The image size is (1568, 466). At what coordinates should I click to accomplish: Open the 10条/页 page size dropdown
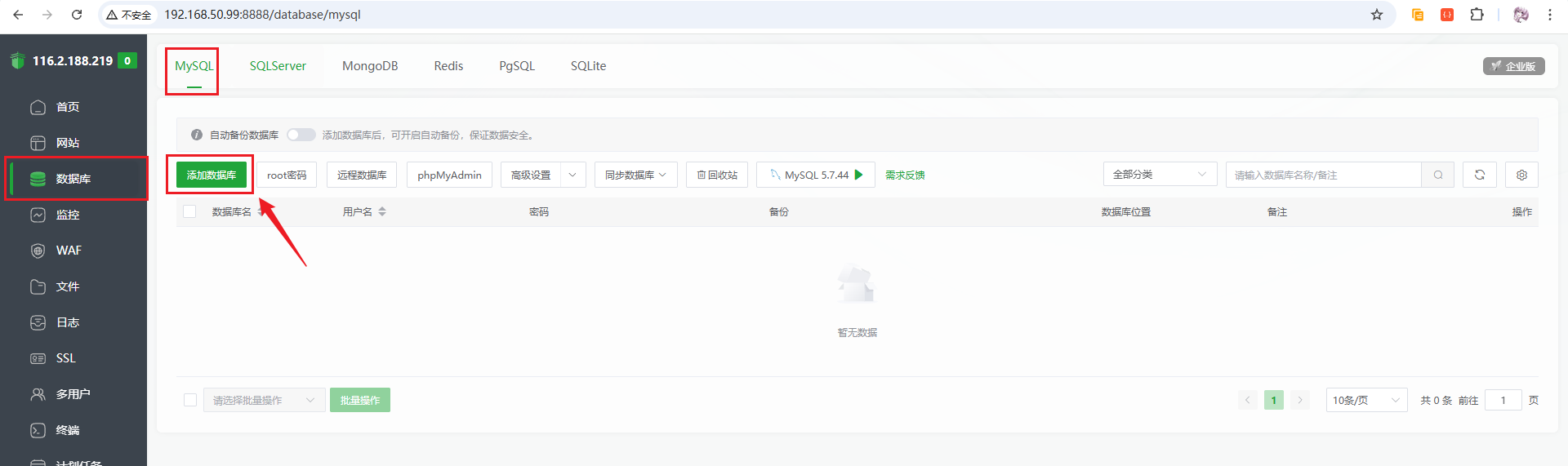tap(1365, 400)
